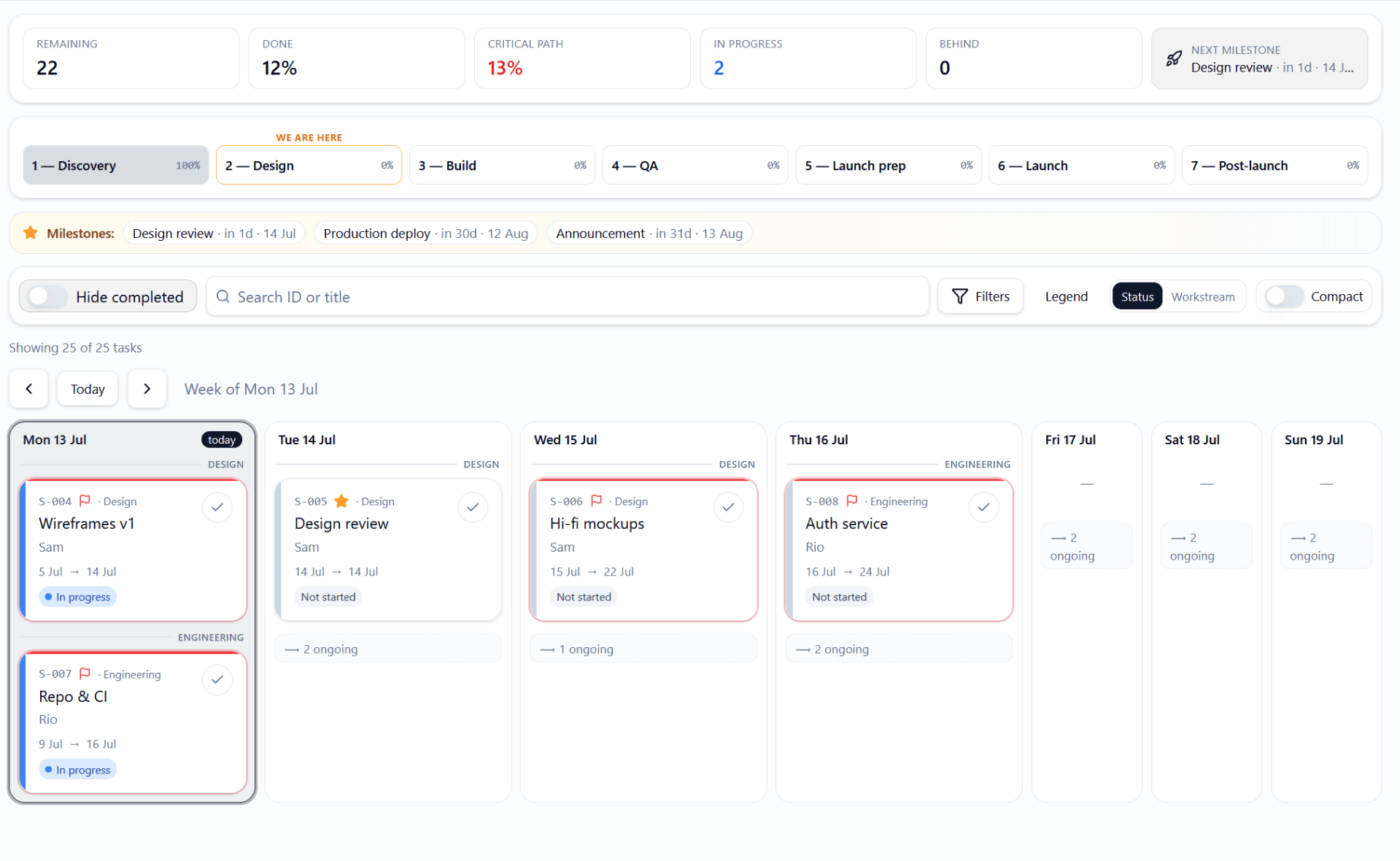1400x861 pixels.
Task: Open the Design review task card title
Action: point(341,523)
